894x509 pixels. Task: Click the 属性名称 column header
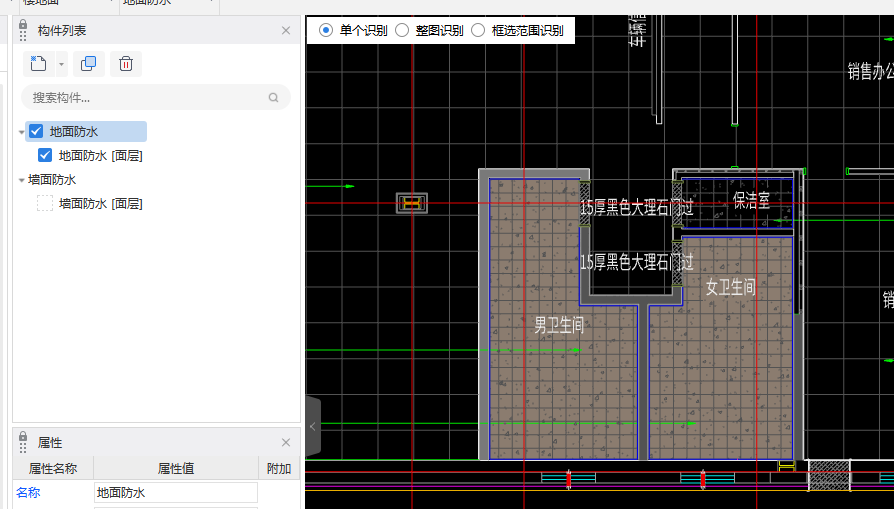pos(53,469)
